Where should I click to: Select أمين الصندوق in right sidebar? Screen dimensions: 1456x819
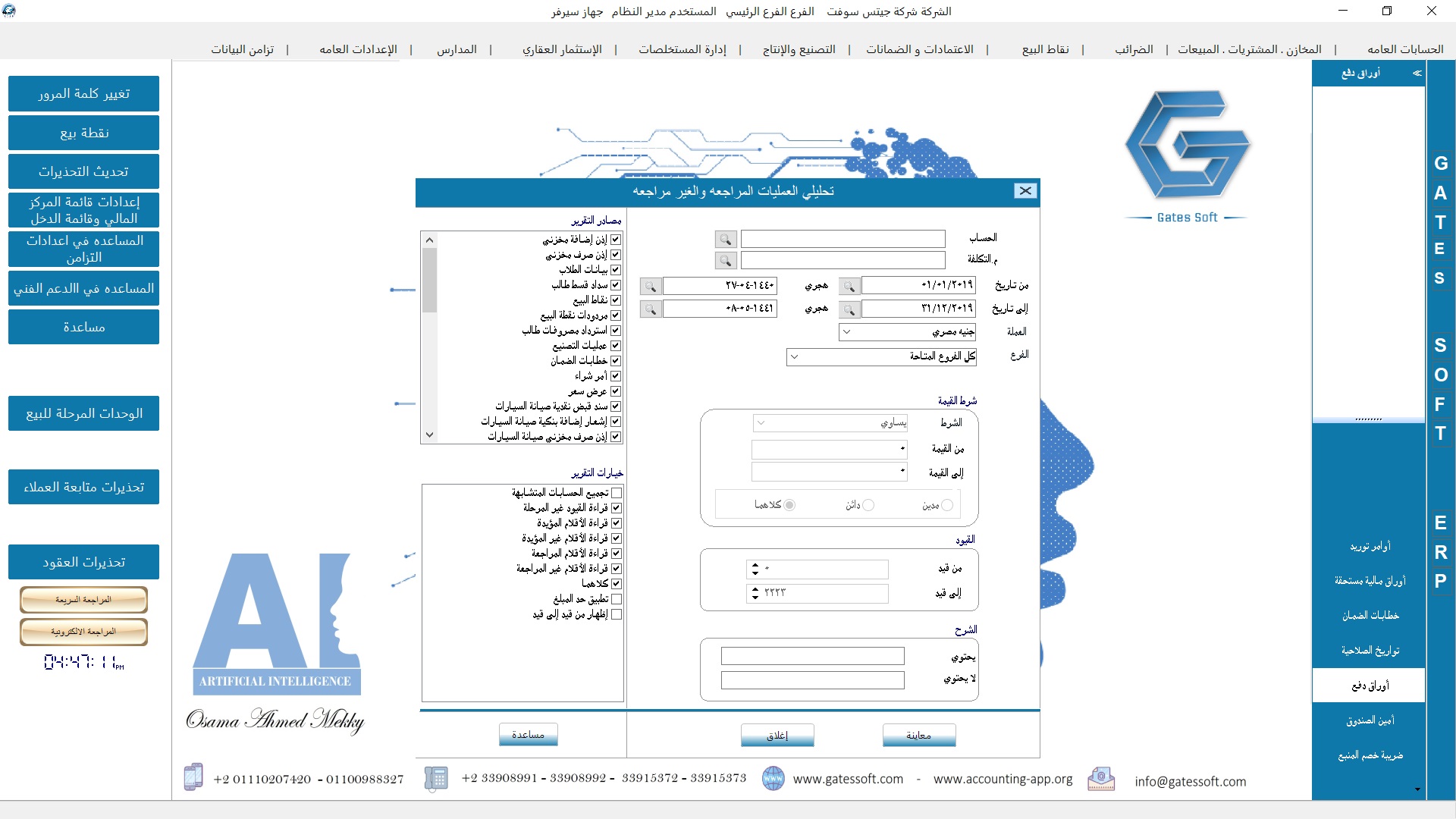(x=1370, y=720)
